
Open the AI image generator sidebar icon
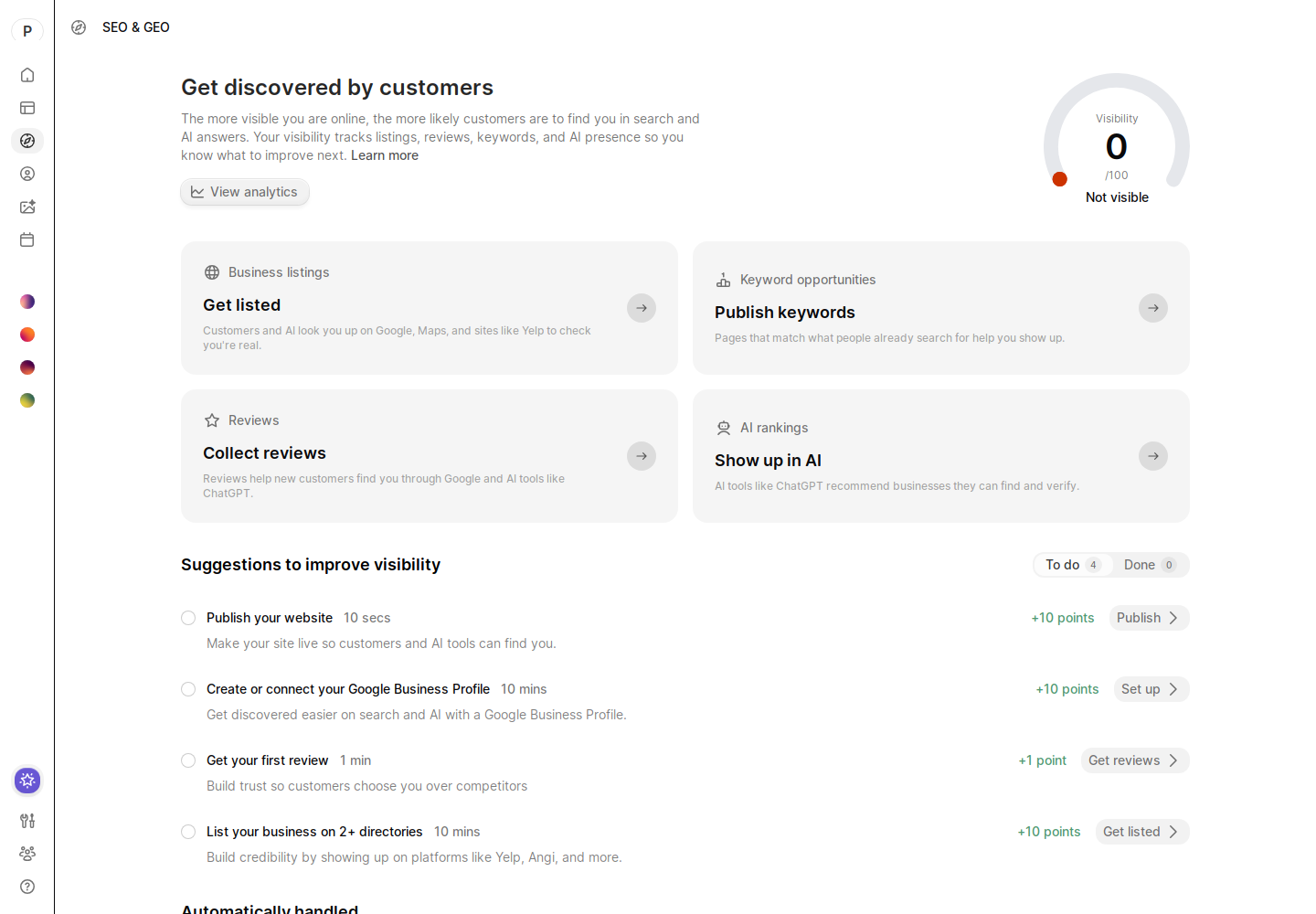[27, 207]
